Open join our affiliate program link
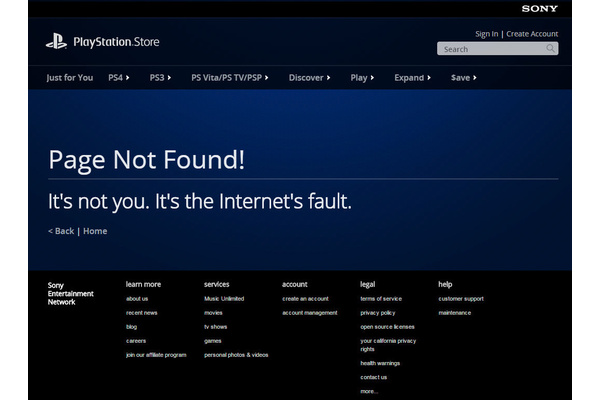Image resolution: width=600 pixels, height=400 pixels. 156,355
